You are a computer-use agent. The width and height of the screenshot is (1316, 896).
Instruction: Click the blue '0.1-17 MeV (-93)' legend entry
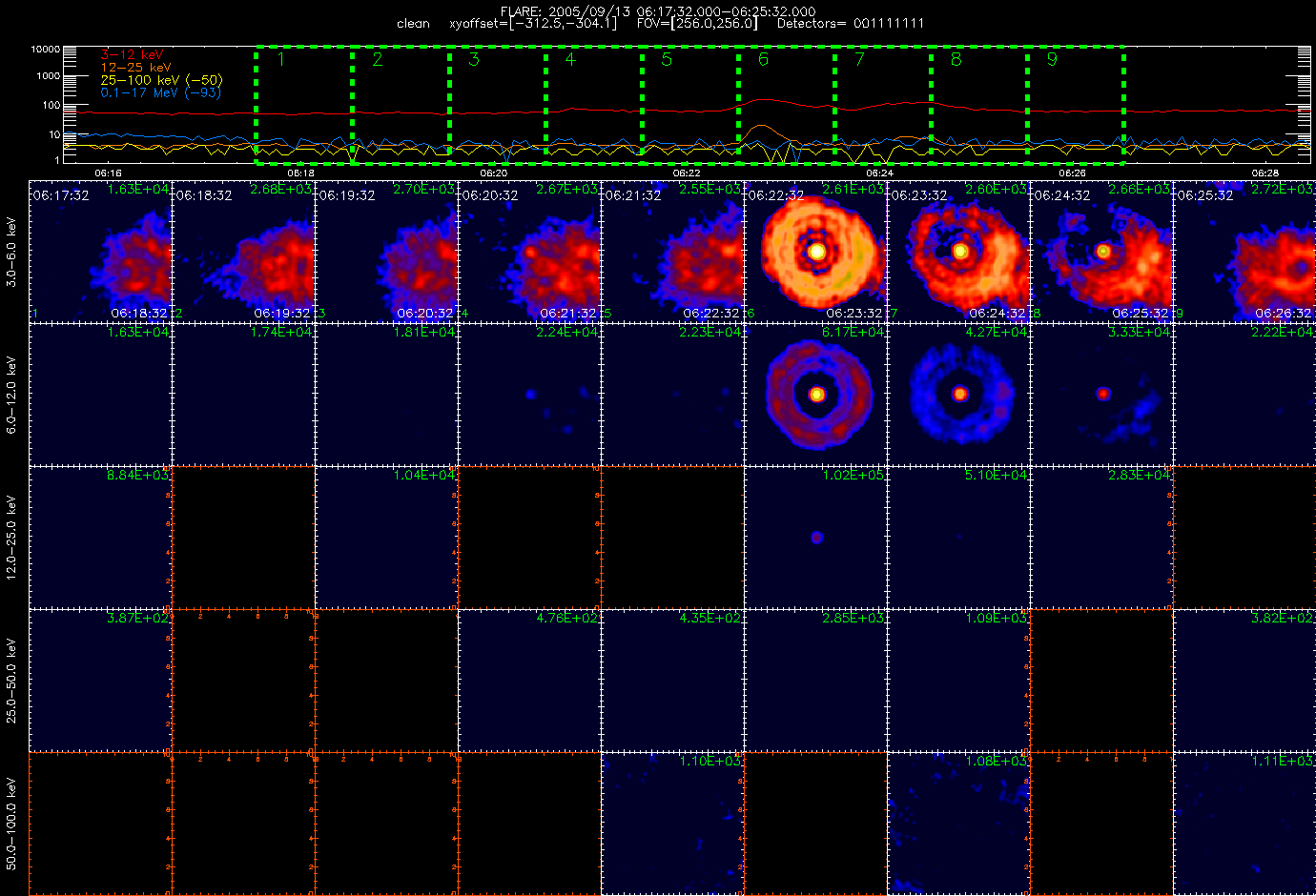pos(160,92)
